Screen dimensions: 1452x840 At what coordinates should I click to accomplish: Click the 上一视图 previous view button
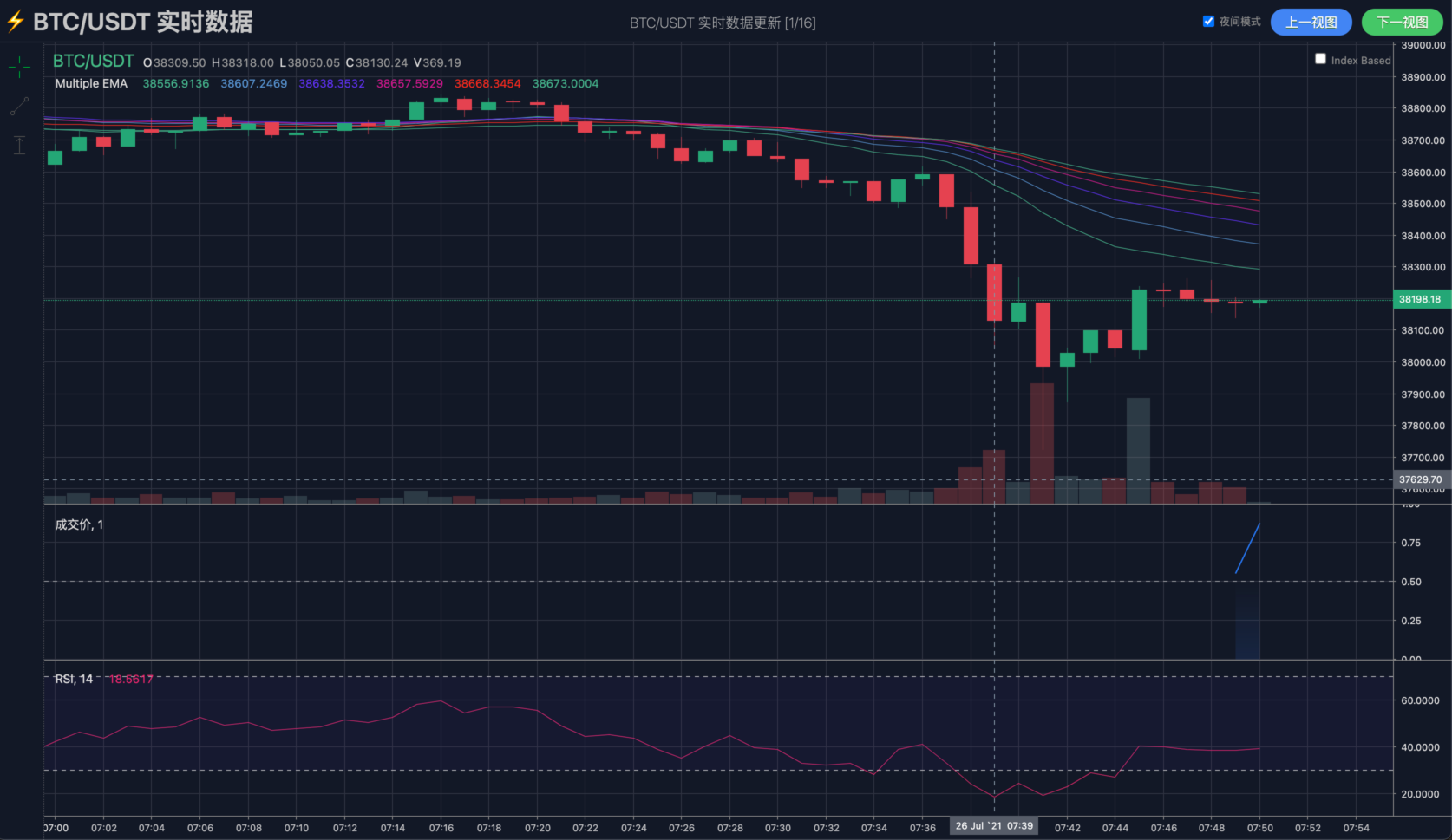(x=1311, y=23)
